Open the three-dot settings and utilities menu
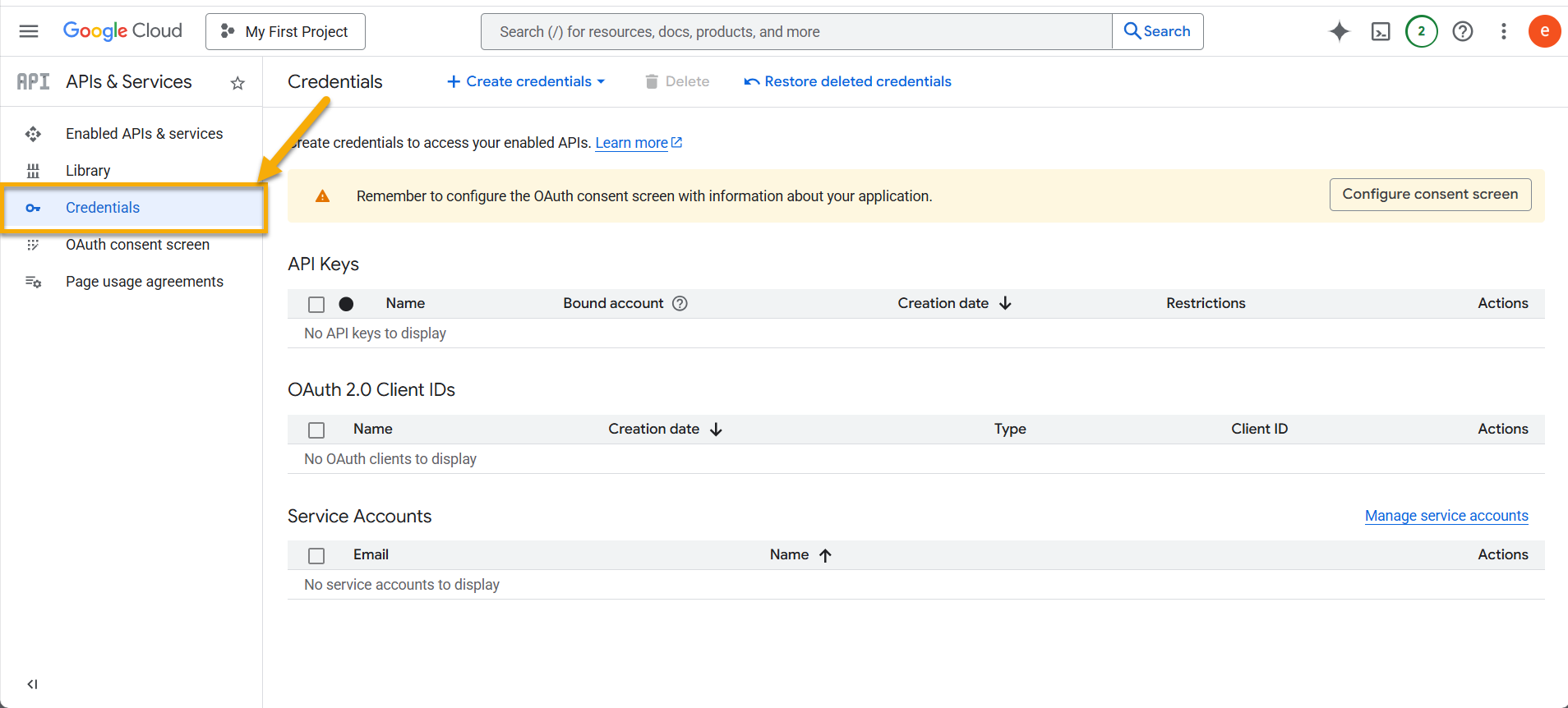This screenshot has height=708, width=1568. click(x=1504, y=31)
